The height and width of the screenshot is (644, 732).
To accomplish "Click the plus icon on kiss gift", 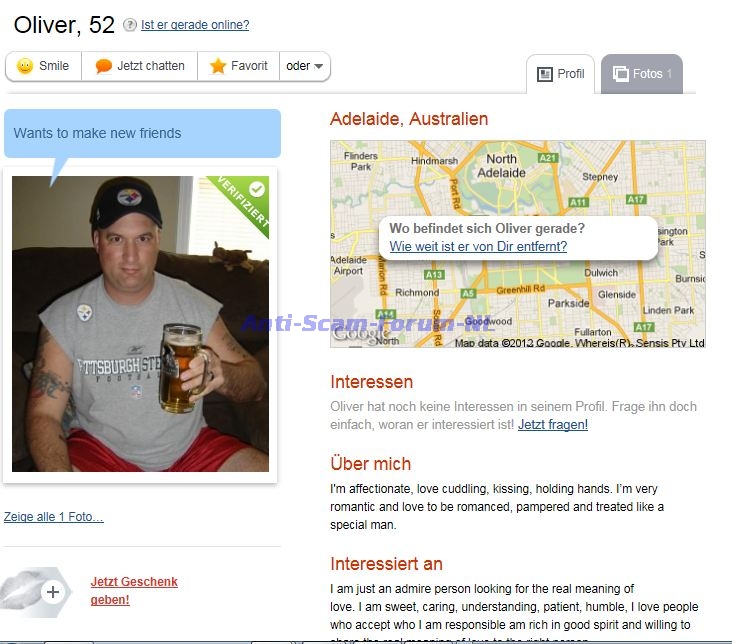I will (53, 592).
